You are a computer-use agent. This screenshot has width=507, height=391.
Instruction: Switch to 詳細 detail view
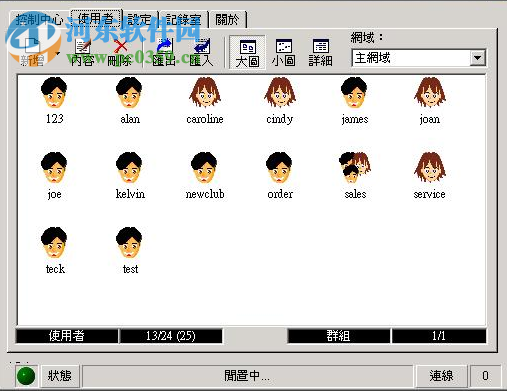pos(320,53)
